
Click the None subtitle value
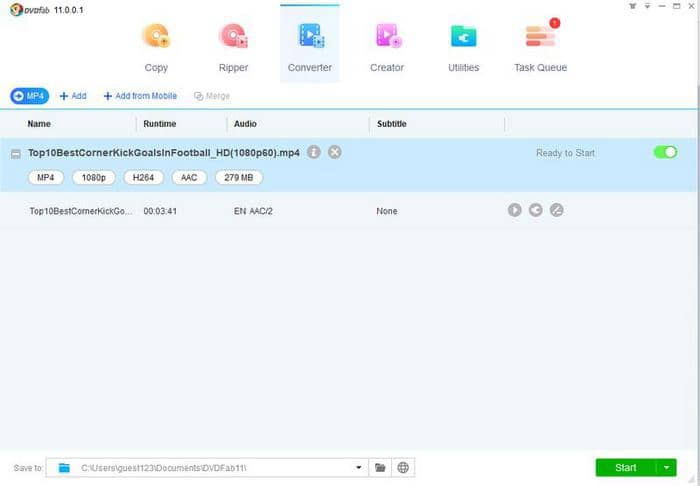387,211
